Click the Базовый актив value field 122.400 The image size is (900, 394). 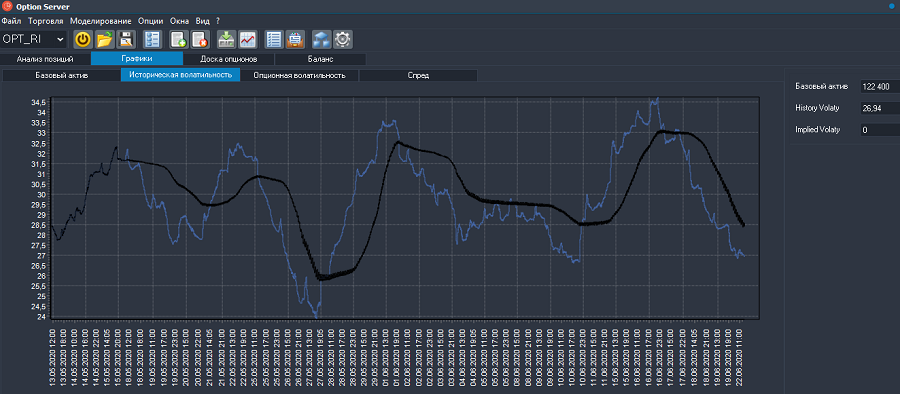point(879,87)
